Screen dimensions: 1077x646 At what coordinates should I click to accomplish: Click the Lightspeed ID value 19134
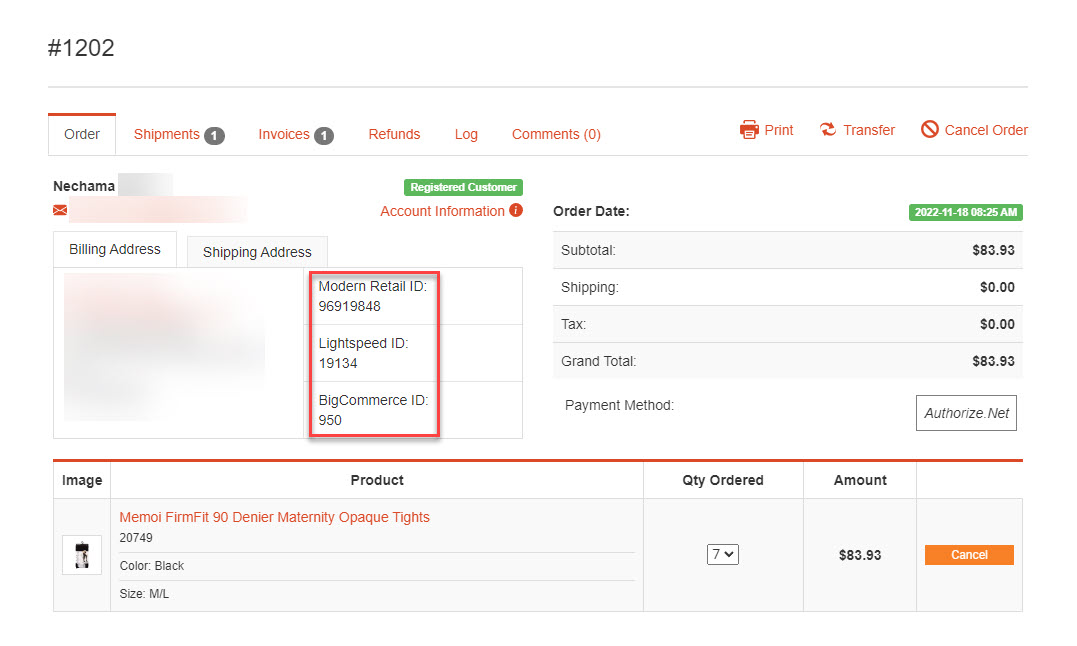pos(338,363)
